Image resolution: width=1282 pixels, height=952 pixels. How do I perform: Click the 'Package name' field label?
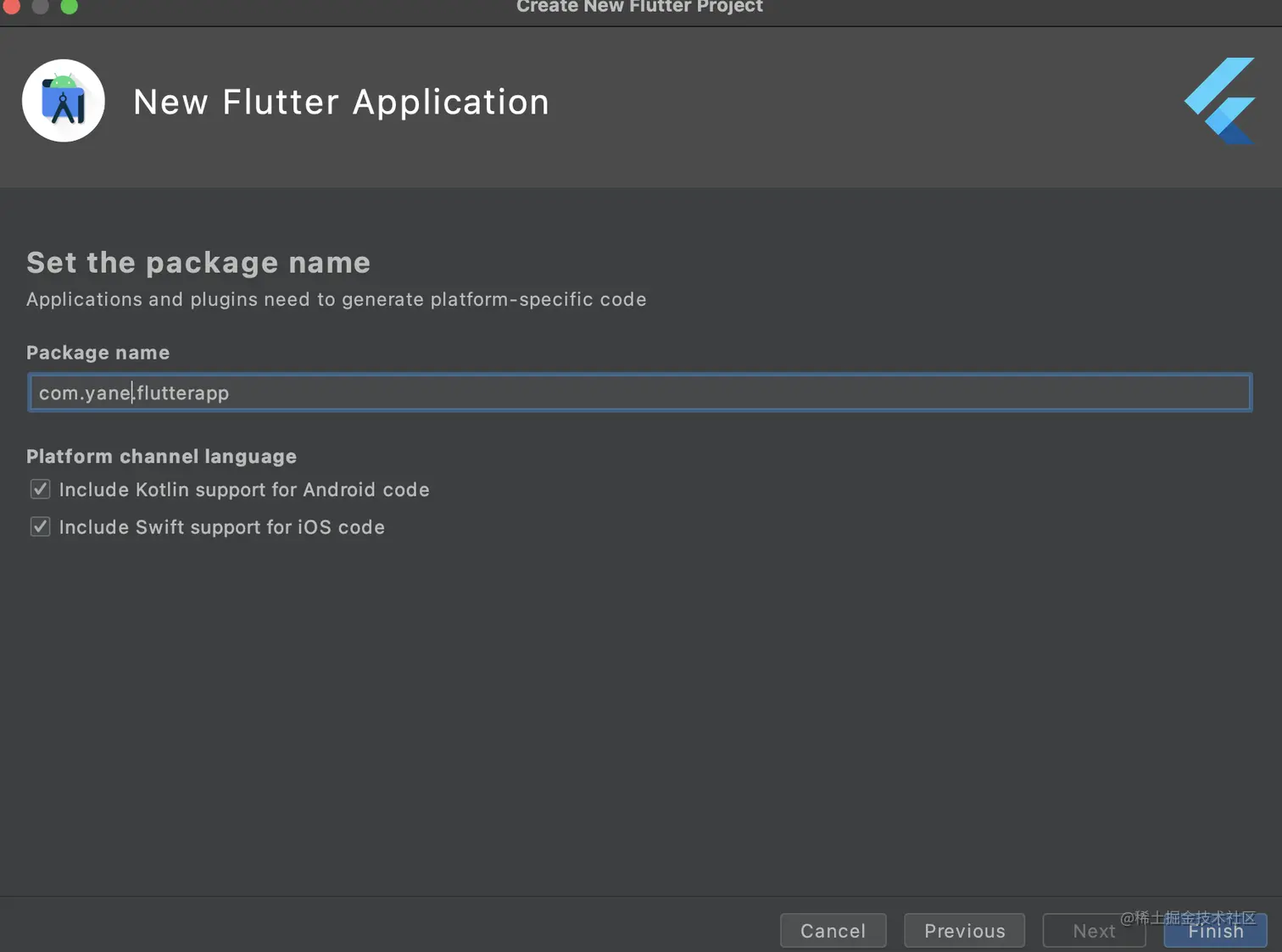pyautogui.click(x=98, y=353)
